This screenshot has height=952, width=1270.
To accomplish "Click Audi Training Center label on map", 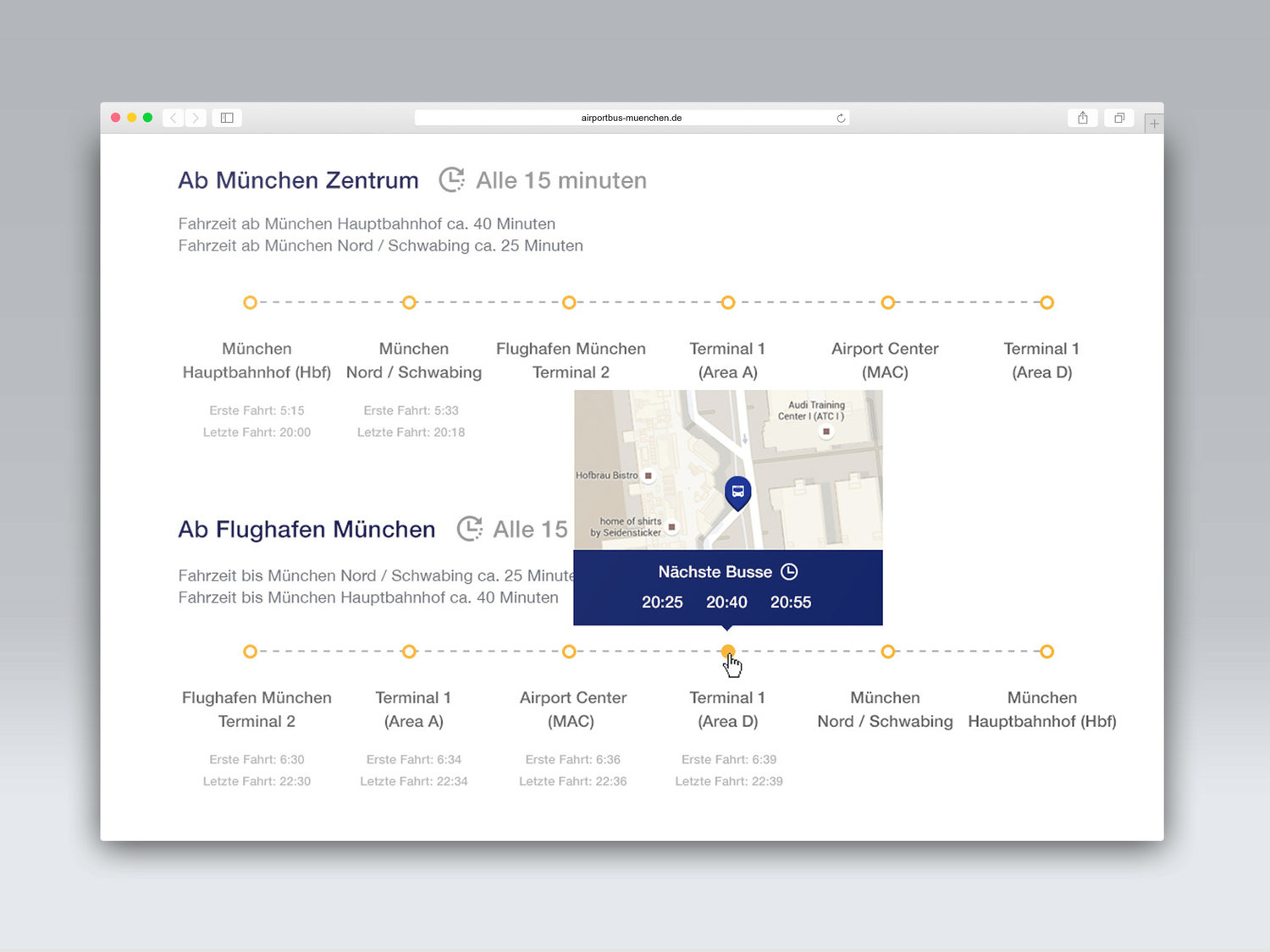I will tap(811, 410).
